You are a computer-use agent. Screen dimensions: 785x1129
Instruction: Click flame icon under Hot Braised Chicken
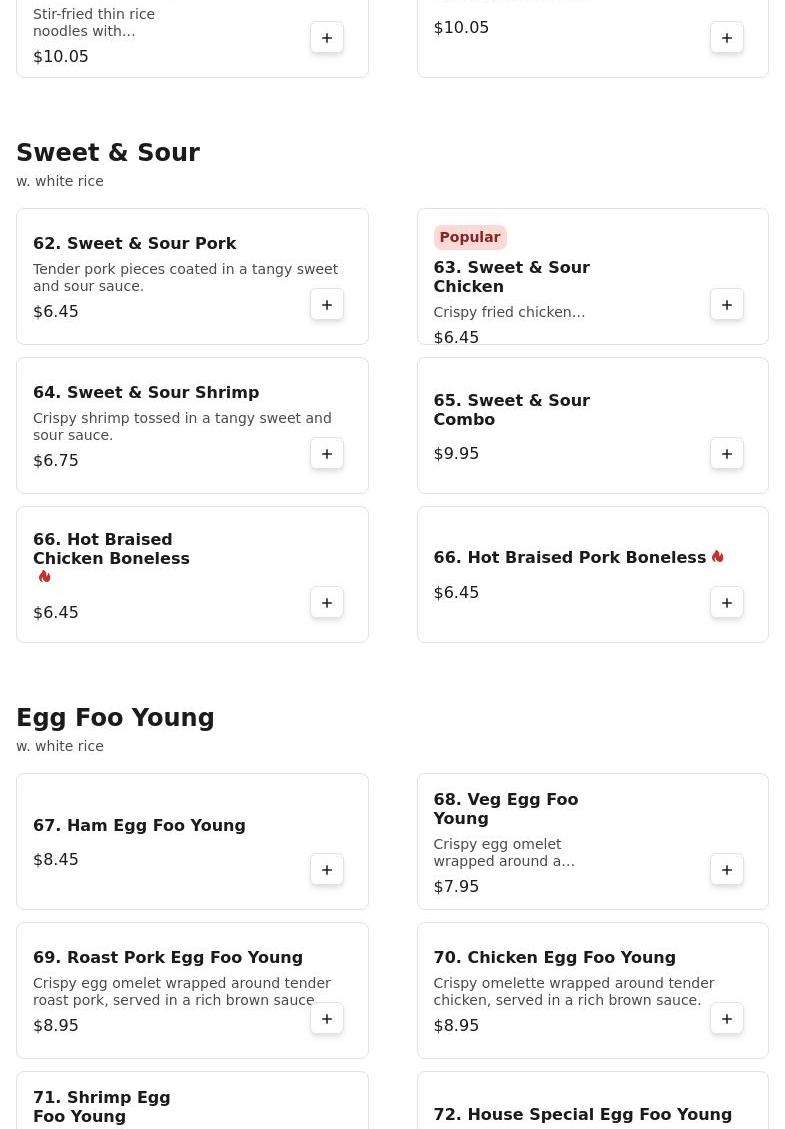[44, 577]
